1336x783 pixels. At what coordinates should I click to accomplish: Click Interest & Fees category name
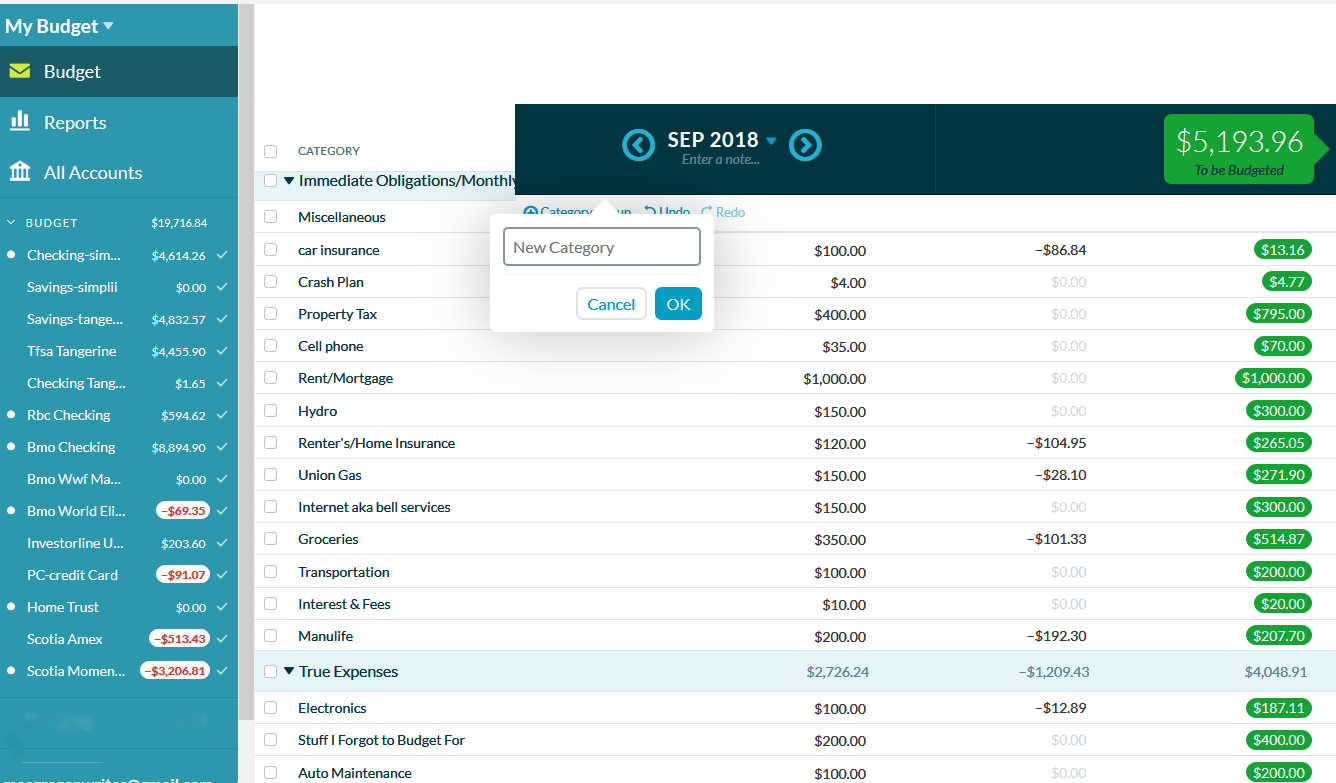point(344,604)
